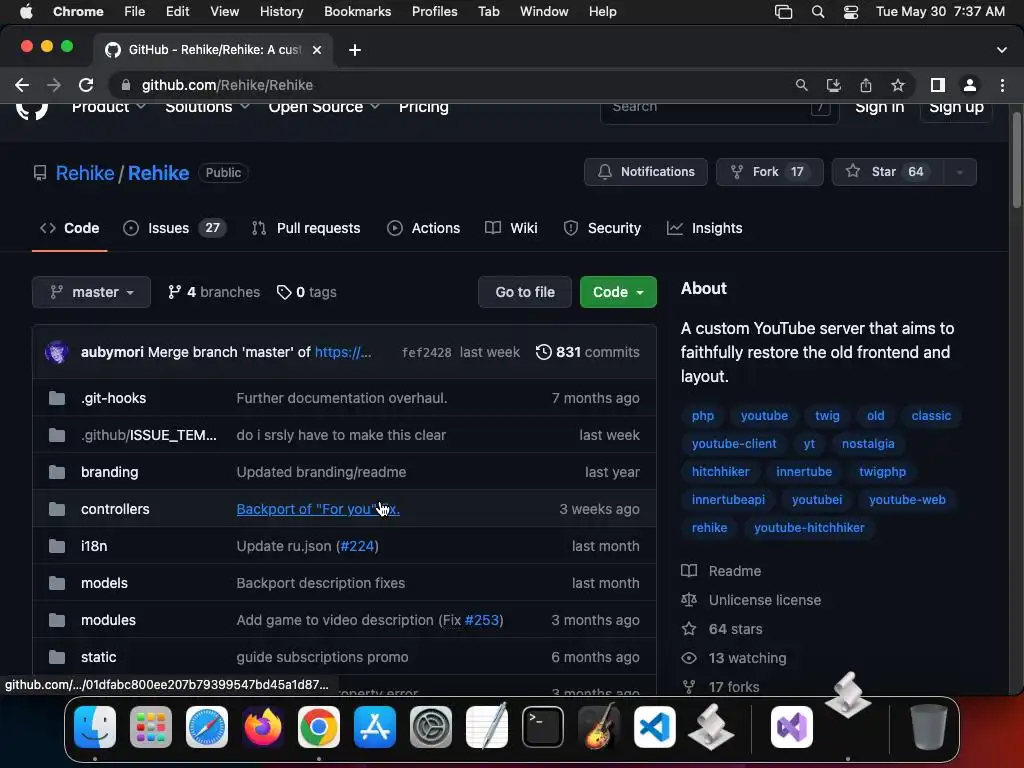Expand the master branch dropdown
This screenshot has height=768, width=1024.
pyautogui.click(x=91, y=292)
